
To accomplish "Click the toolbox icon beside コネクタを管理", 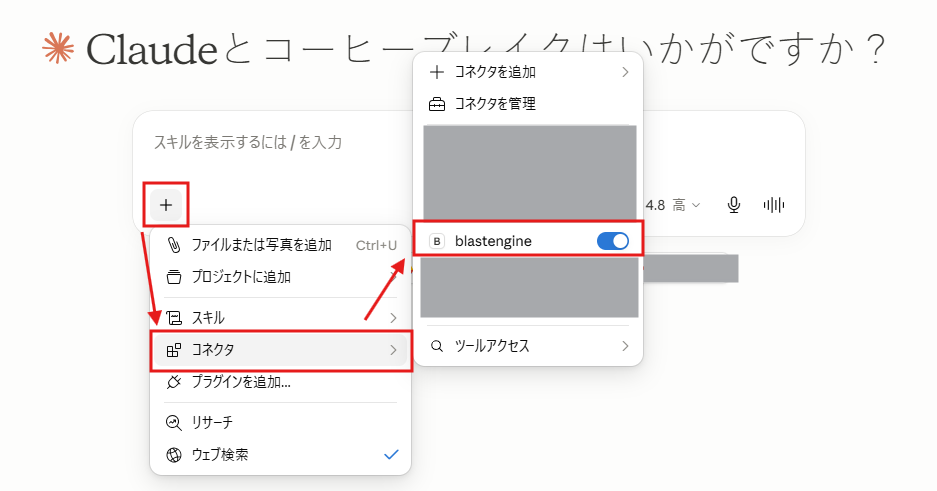I will (437, 105).
